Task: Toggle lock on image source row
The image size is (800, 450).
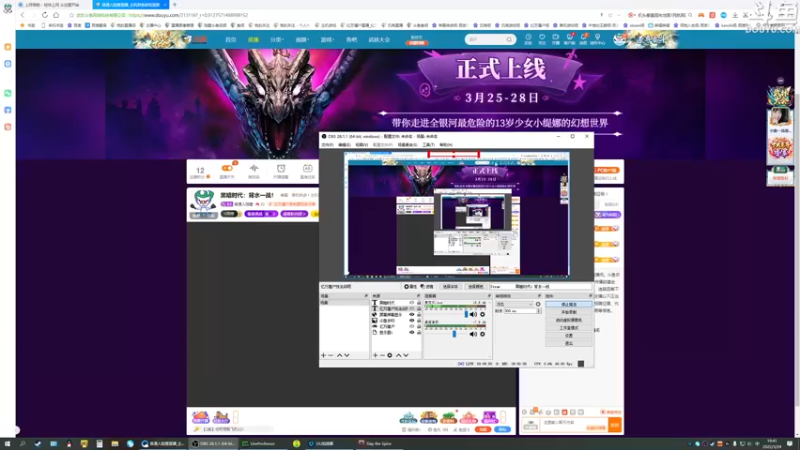Action: point(419,321)
